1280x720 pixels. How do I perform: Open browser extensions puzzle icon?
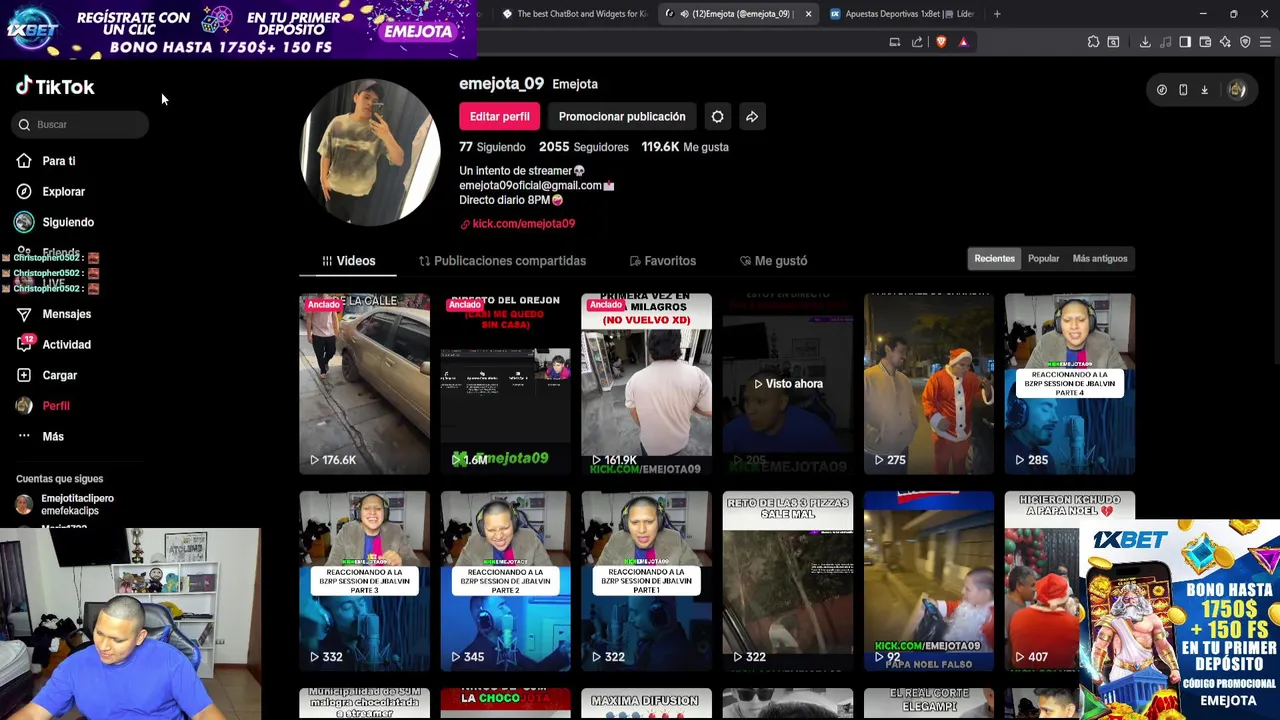(x=1093, y=42)
